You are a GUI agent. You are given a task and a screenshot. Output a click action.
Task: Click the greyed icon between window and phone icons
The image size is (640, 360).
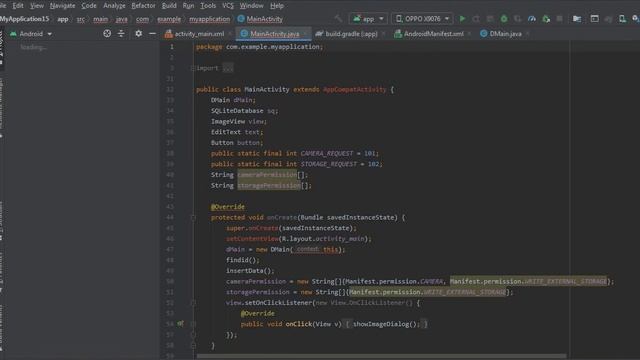point(608,19)
